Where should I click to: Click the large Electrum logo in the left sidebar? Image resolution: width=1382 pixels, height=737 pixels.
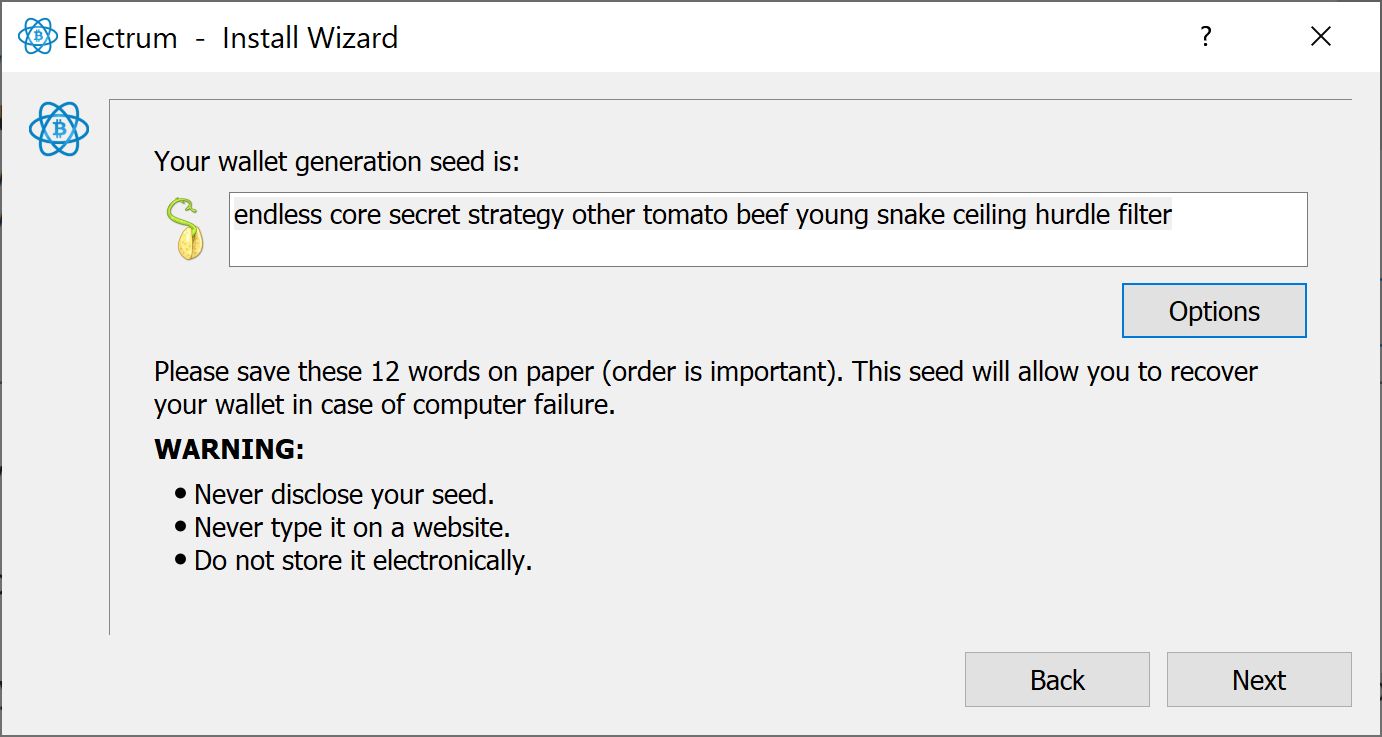tap(59, 130)
